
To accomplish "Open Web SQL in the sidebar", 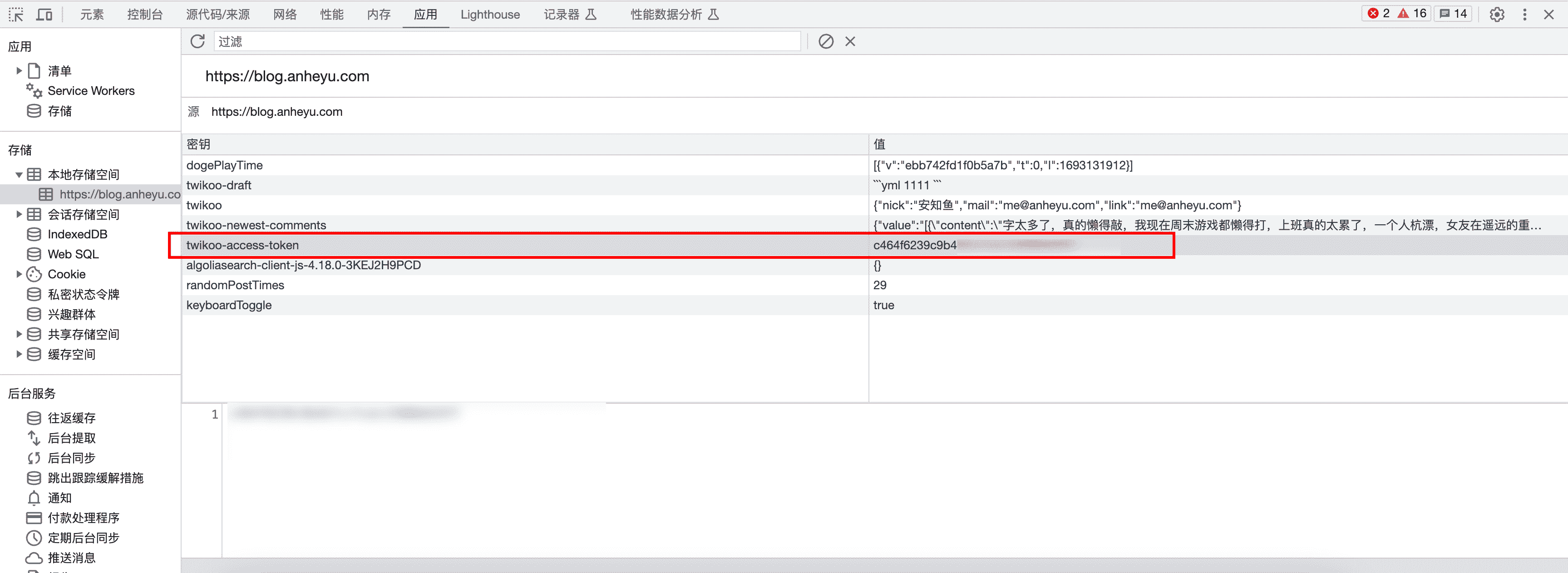I will click(73, 255).
